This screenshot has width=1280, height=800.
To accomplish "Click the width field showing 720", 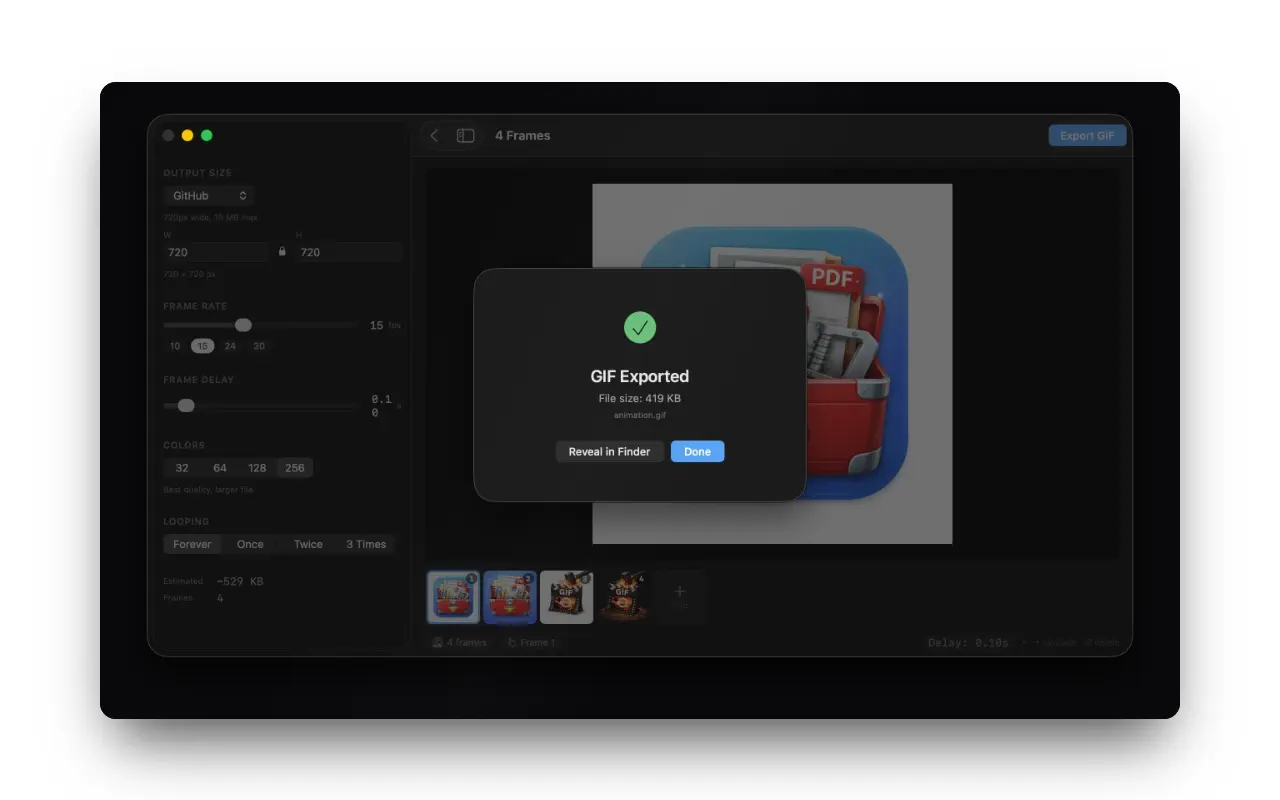I will point(216,252).
